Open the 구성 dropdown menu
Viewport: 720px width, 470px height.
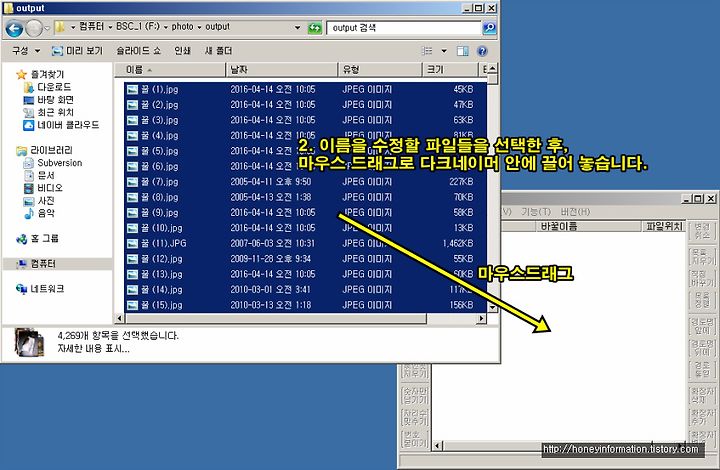tap(26, 50)
